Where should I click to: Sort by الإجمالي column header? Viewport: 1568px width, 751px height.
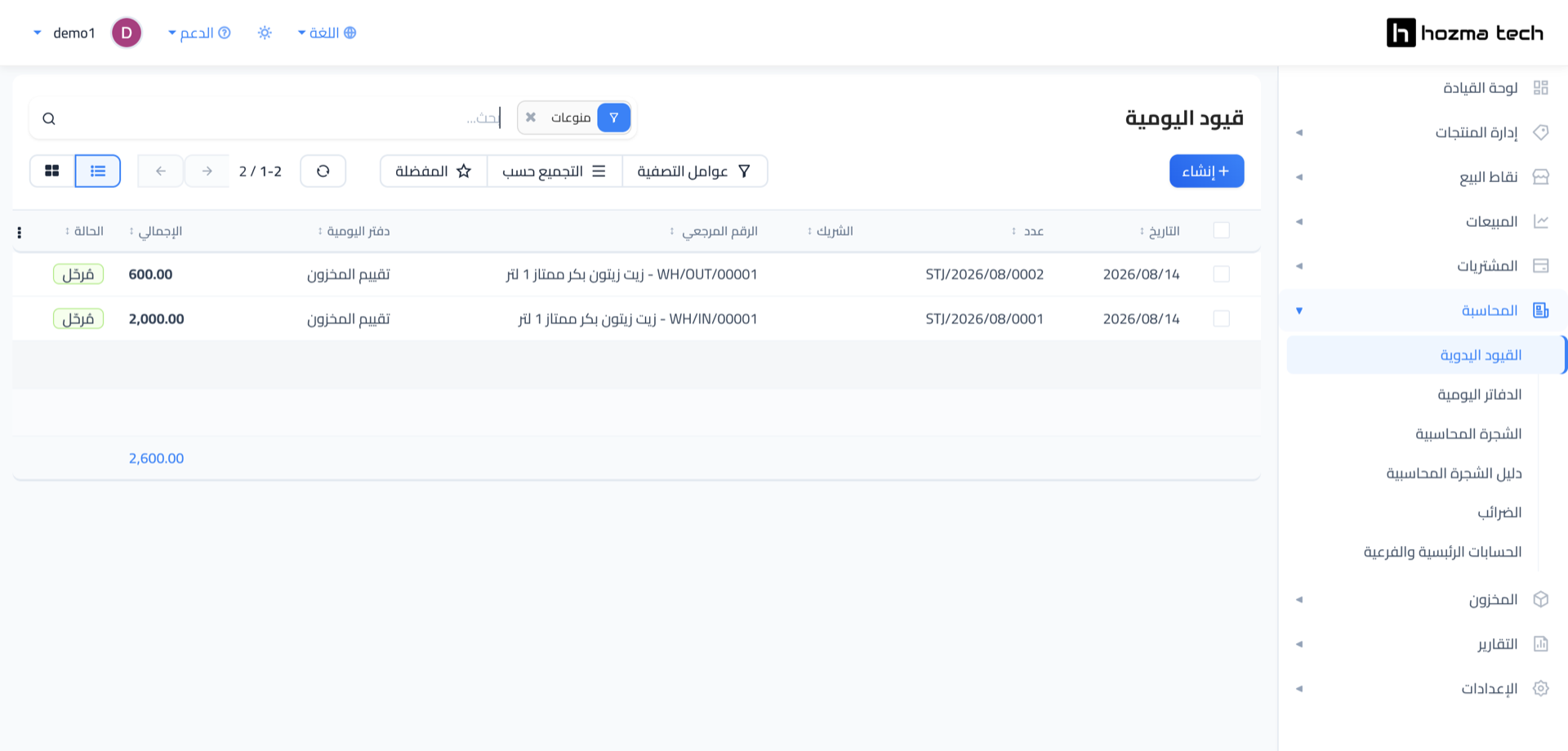(155, 231)
